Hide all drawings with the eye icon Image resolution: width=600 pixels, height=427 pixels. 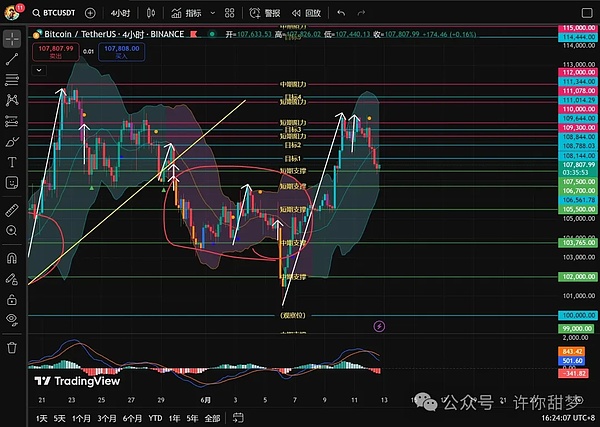[12, 319]
